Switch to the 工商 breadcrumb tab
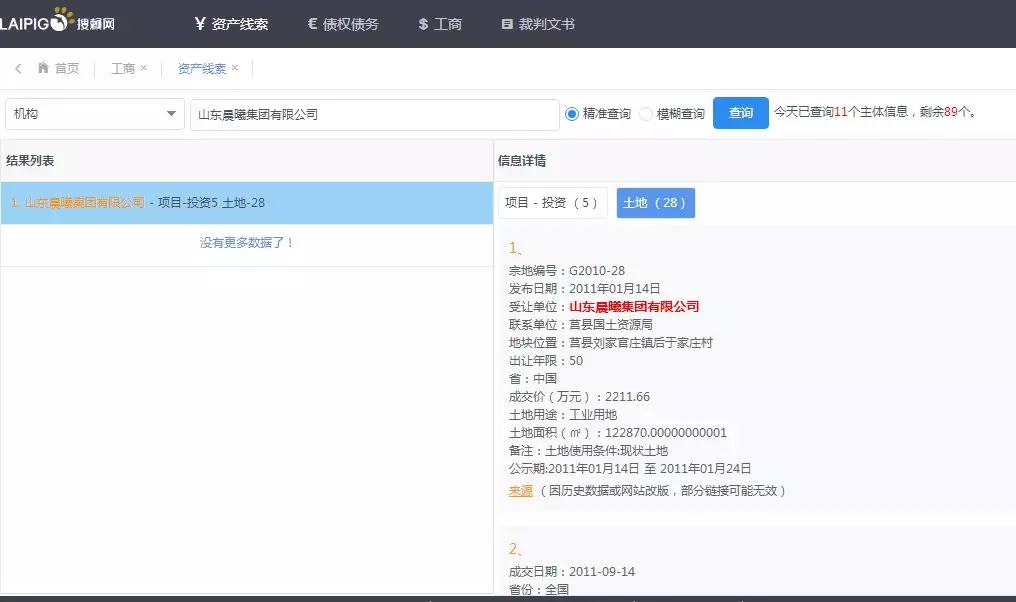1016x602 pixels. [x=122, y=68]
